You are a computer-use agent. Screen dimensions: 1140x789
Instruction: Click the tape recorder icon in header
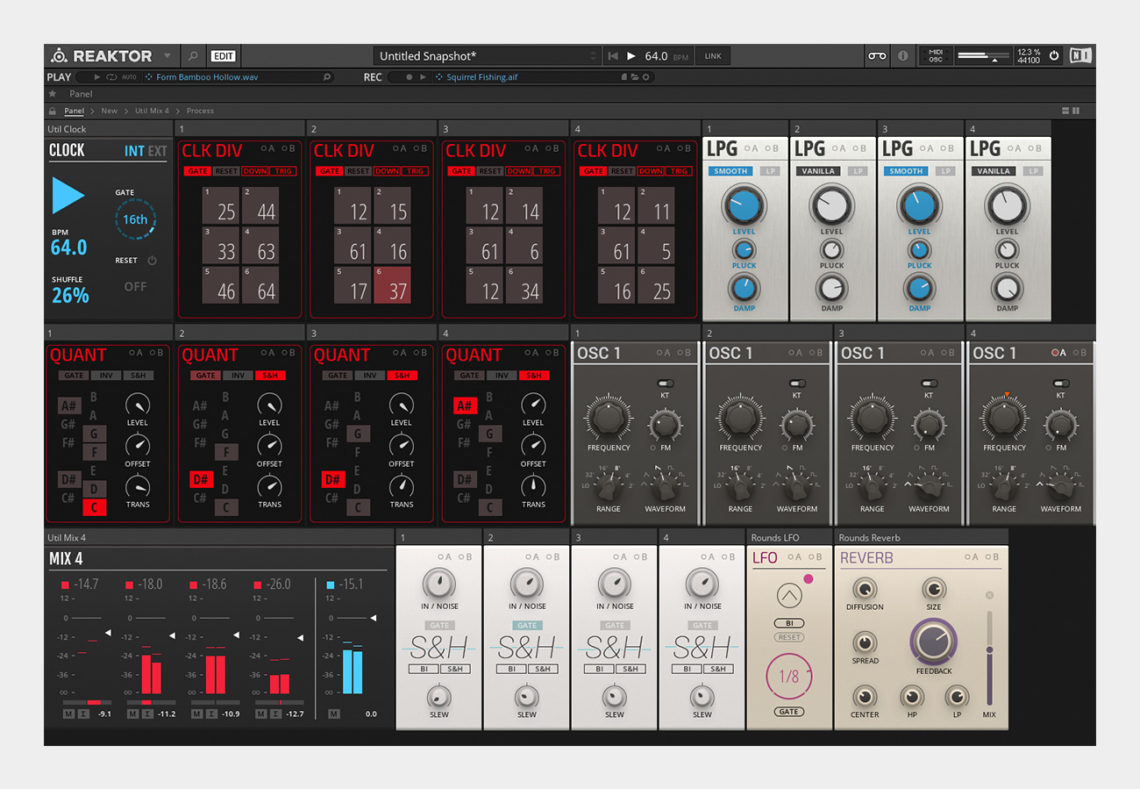point(876,56)
